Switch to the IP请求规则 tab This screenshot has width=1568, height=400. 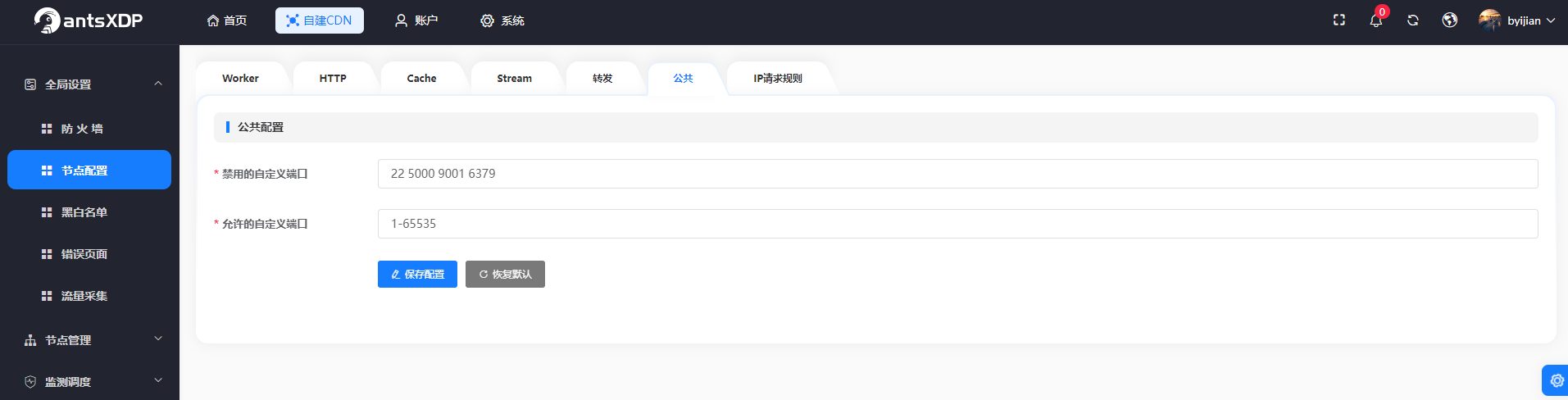[x=778, y=79]
